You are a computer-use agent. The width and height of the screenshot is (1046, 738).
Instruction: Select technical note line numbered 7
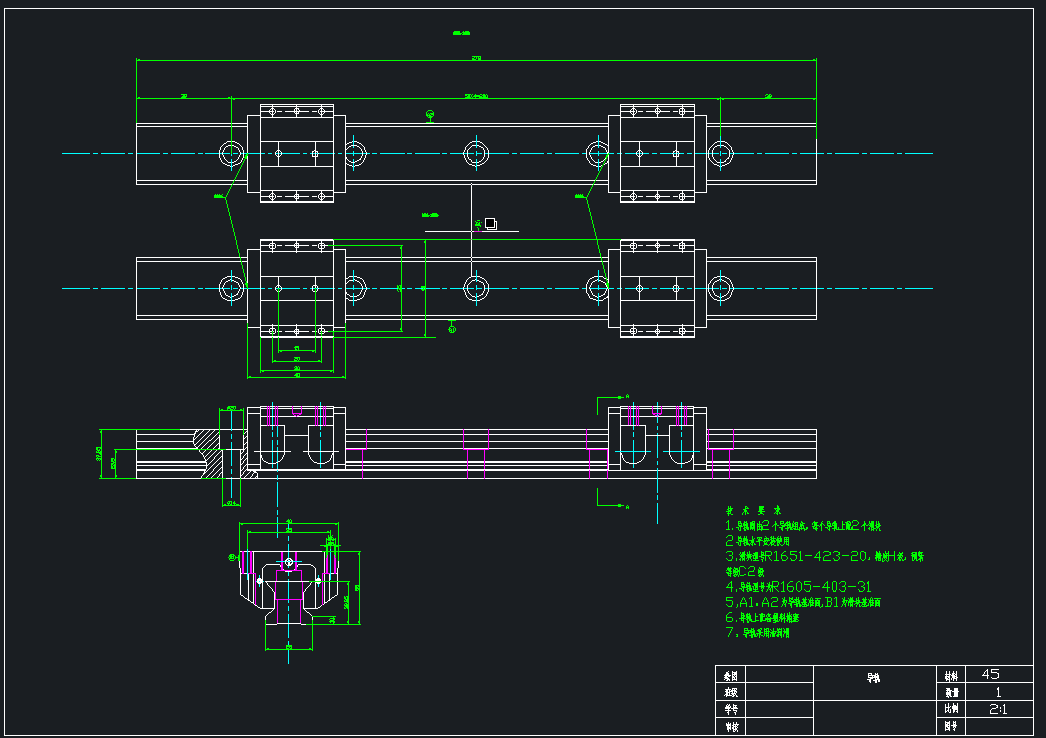pos(758,633)
